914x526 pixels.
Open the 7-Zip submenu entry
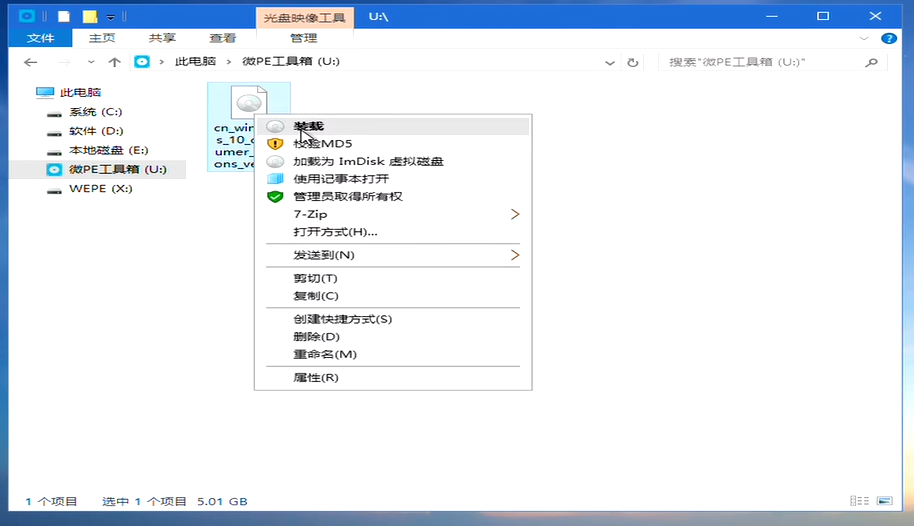(393, 214)
